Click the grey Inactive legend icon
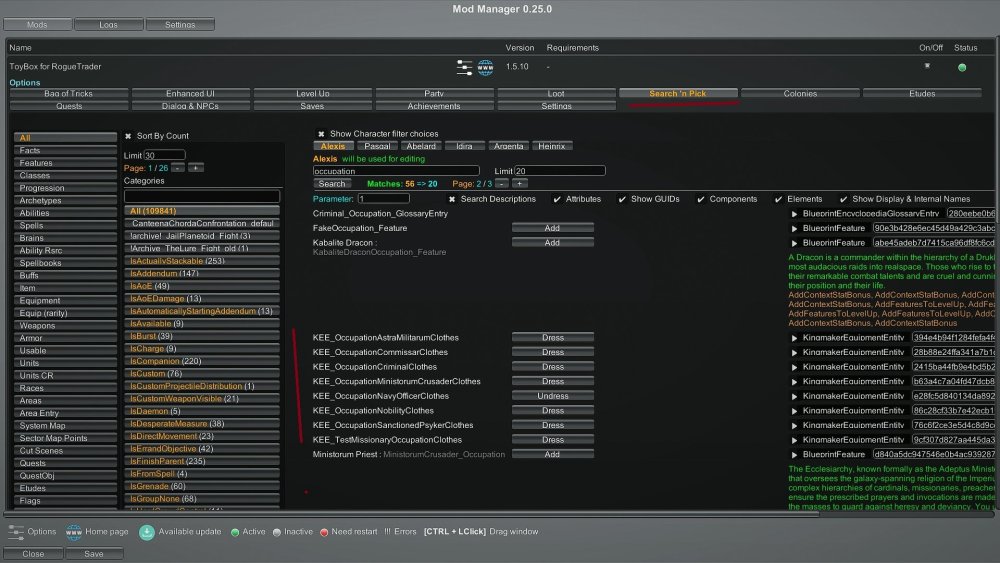The width and height of the screenshot is (1000, 563). [x=276, y=532]
